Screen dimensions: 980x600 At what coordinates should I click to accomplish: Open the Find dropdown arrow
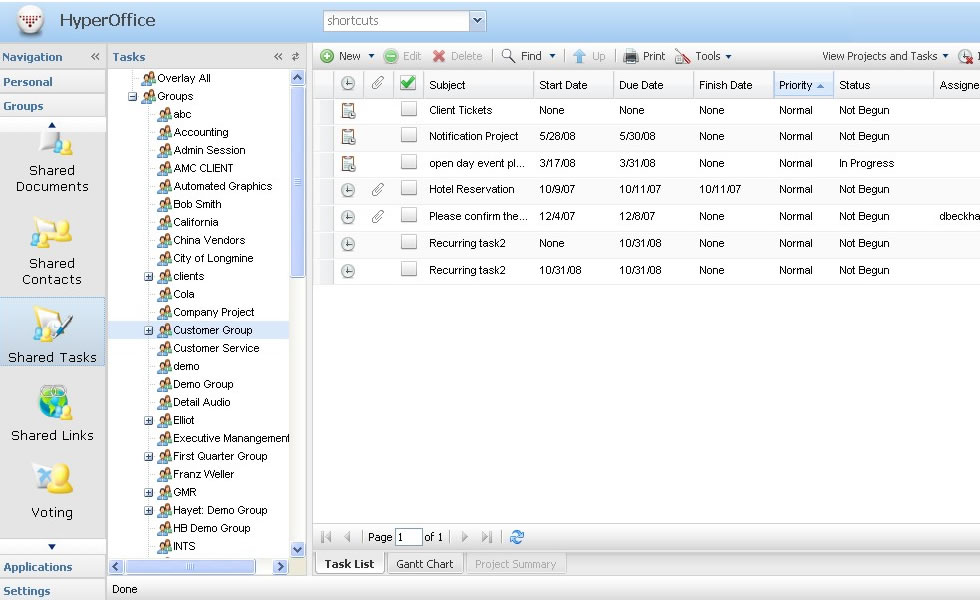tap(552, 56)
